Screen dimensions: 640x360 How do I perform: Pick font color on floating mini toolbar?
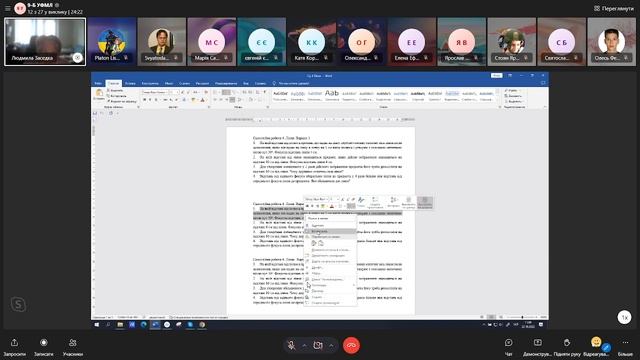pyautogui.click(x=332, y=206)
